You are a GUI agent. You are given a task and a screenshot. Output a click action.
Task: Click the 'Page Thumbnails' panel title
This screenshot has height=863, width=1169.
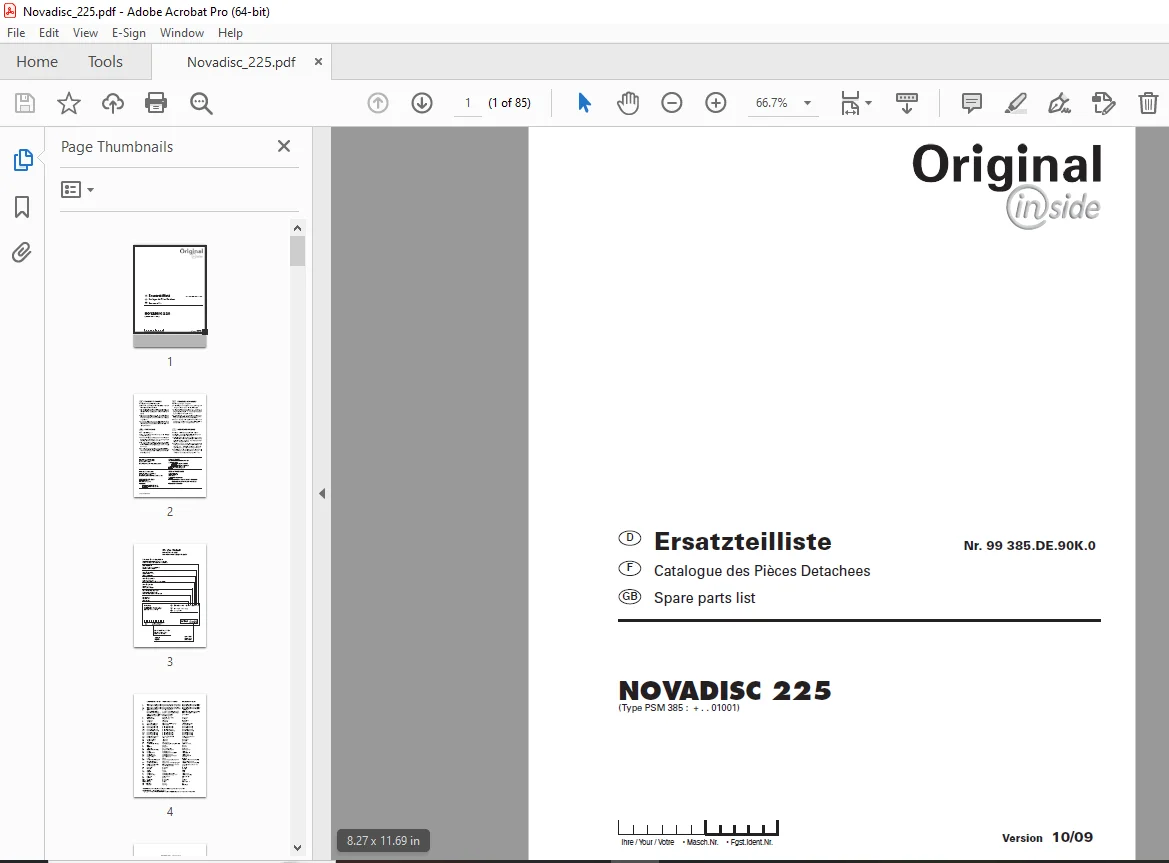(117, 147)
